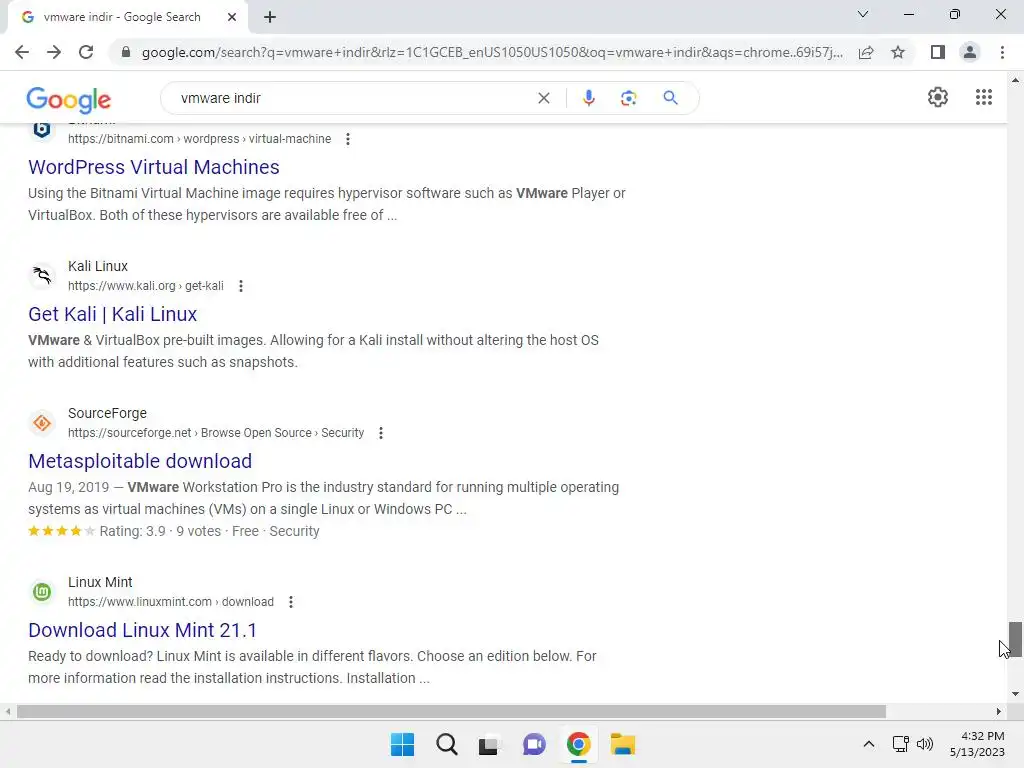The height and width of the screenshot is (768, 1024).
Task: Share this page from the address bar
Action: [866, 52]
